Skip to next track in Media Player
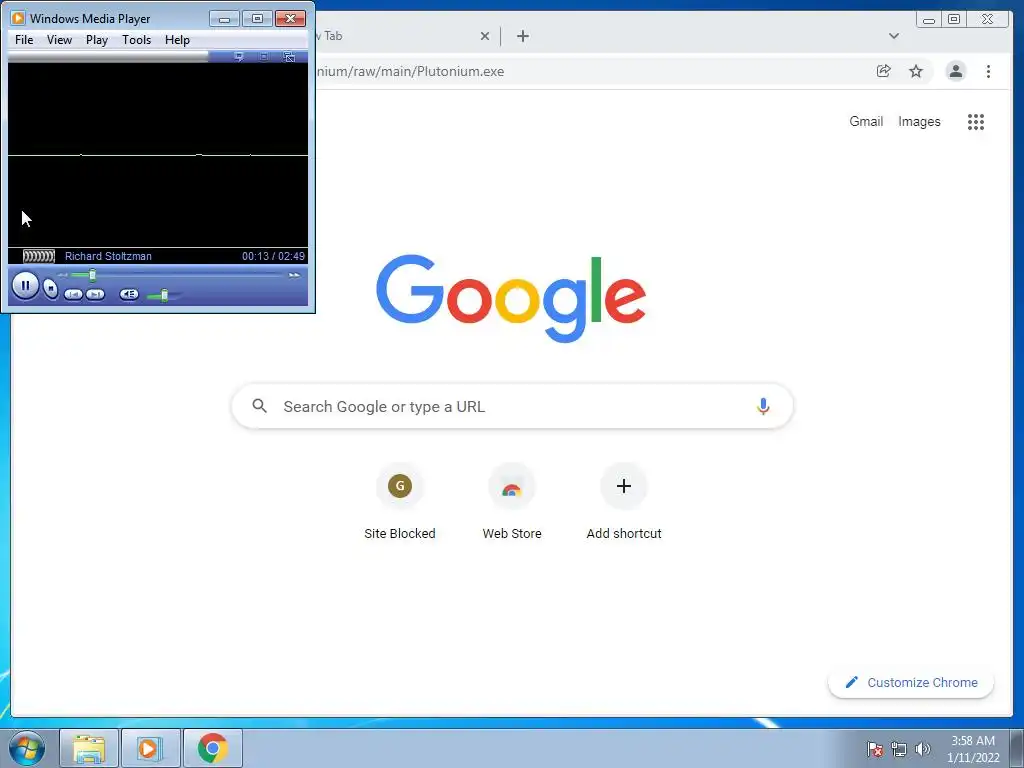This screenshot has height=768, width=1024. tap(95, 295)
